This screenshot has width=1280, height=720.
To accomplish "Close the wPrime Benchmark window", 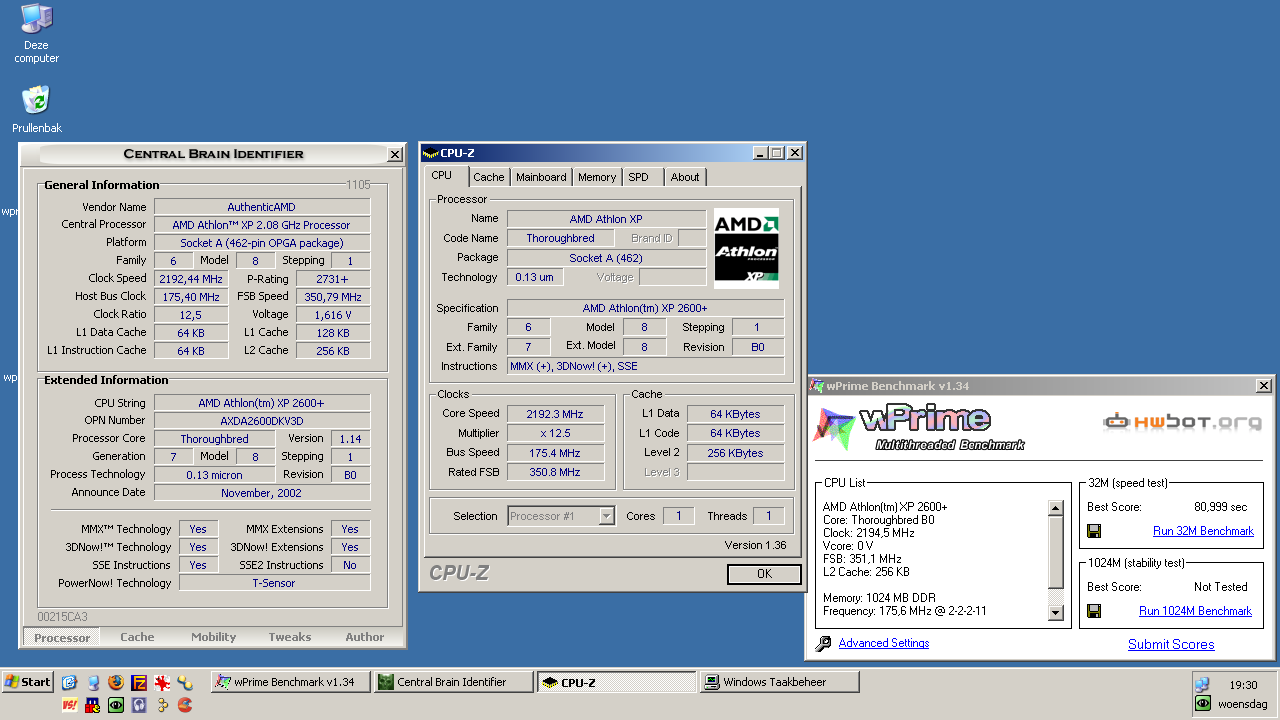I will click(1264, 386).
